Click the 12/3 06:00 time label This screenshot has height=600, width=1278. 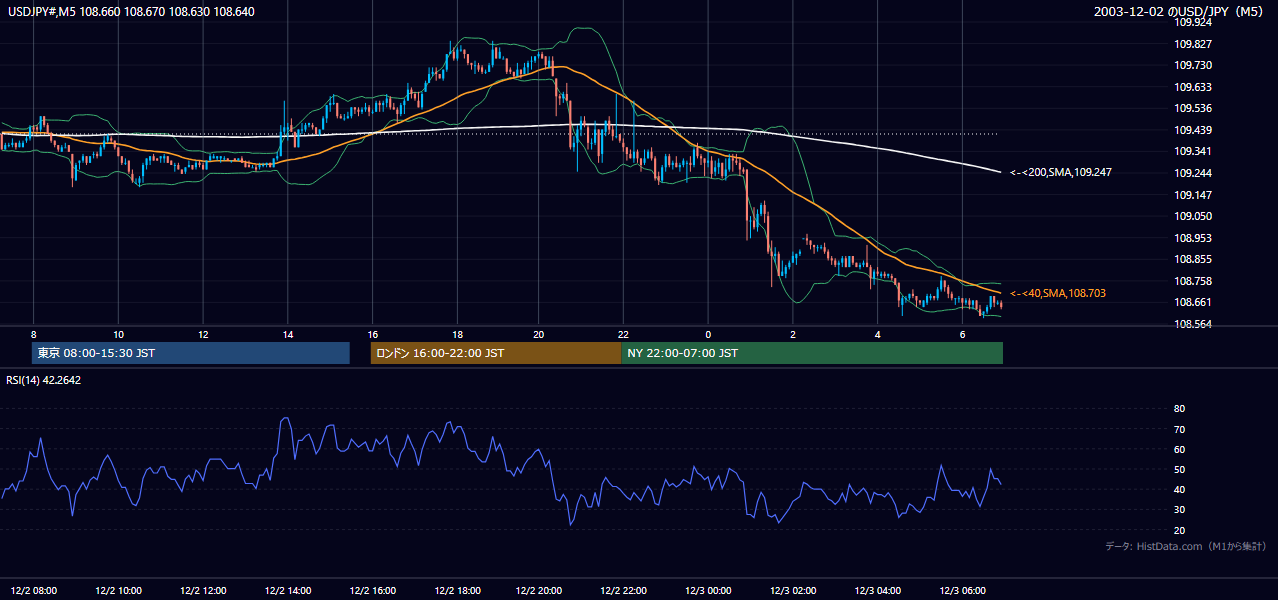click(x=962, y=590)
